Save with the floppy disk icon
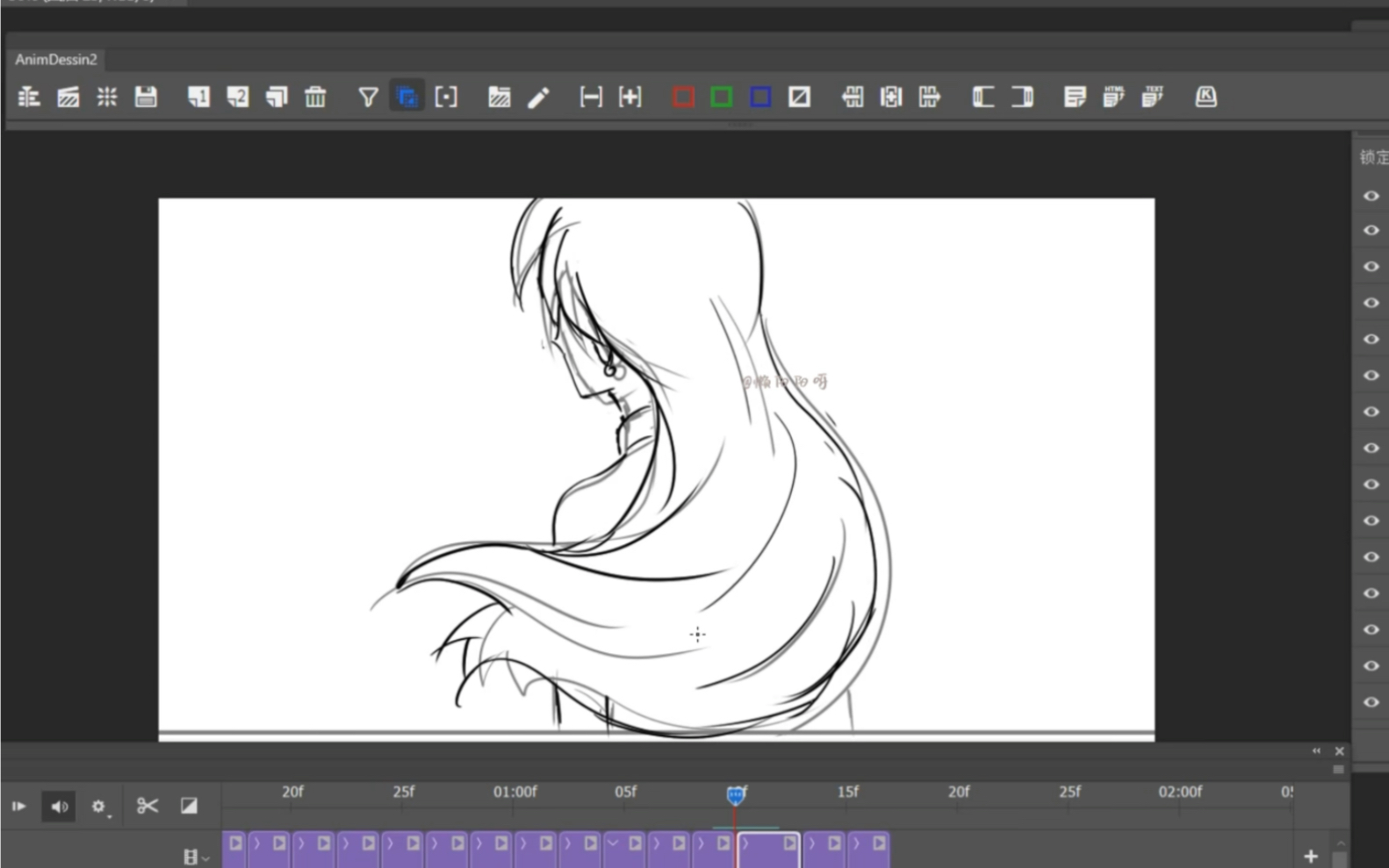 pyautogui.click(x=146, y=97)
